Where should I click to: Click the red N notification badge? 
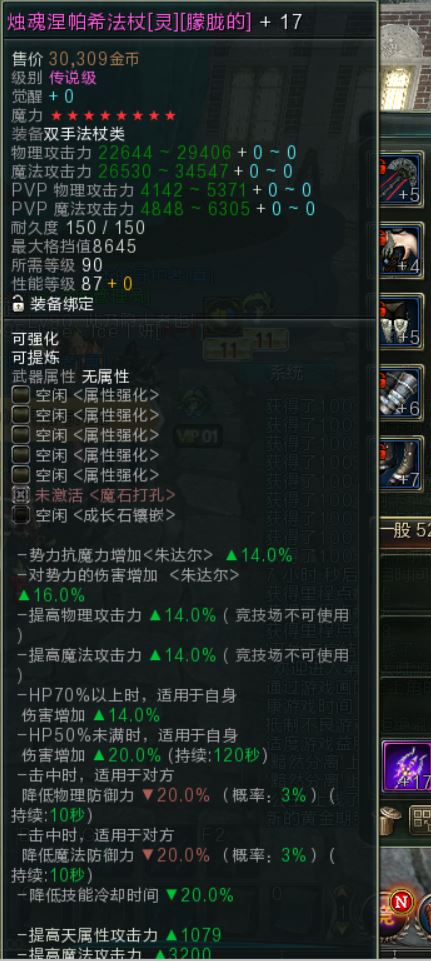(402, 901)
